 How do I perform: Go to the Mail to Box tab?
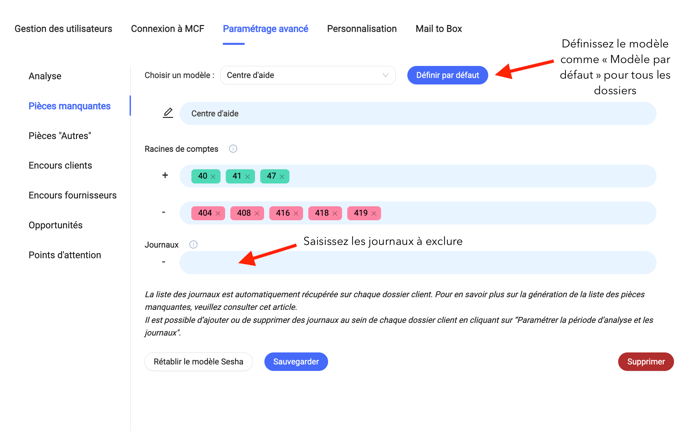(438, 29)
